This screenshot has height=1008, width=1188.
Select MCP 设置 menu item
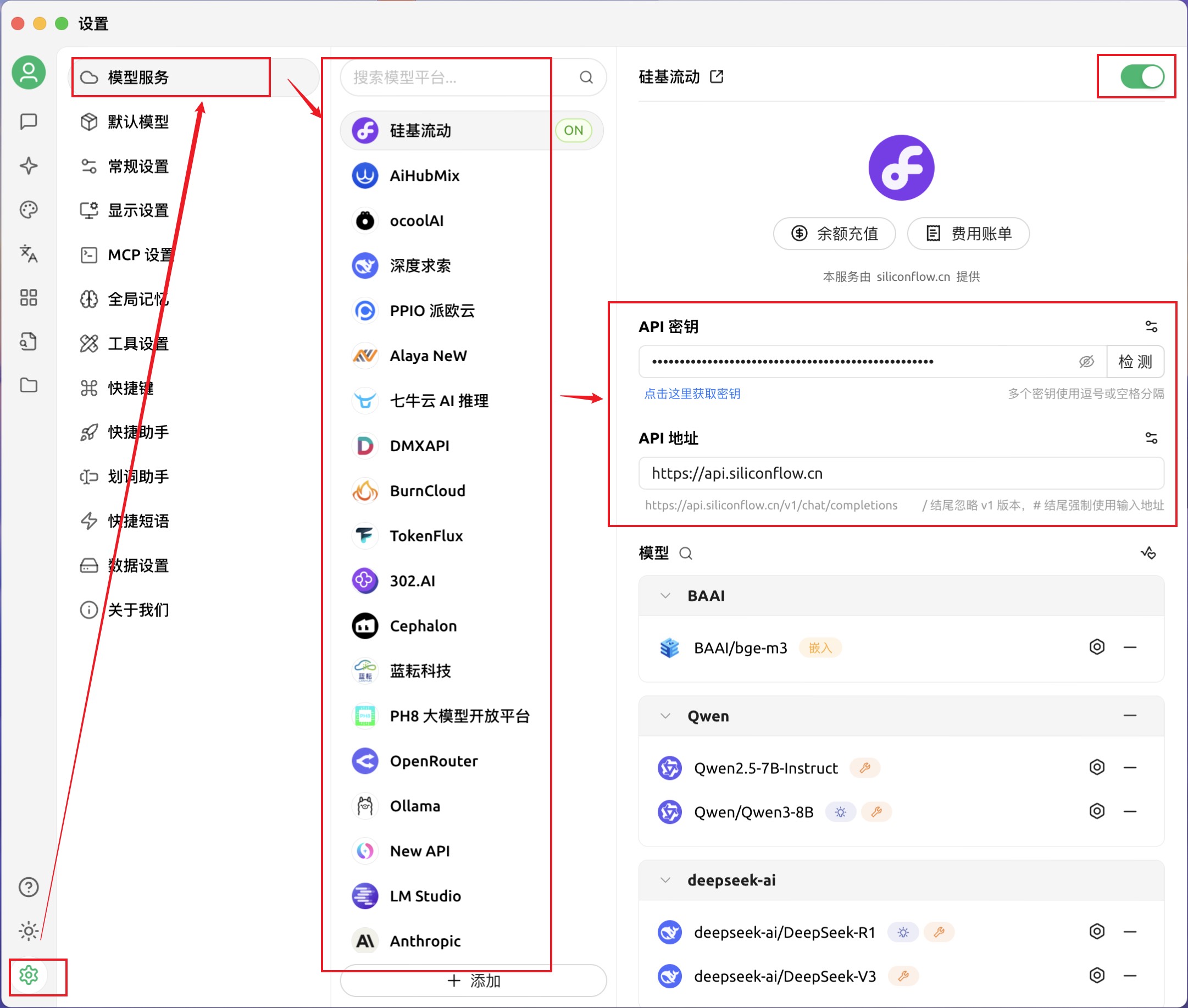coord(193,255)
